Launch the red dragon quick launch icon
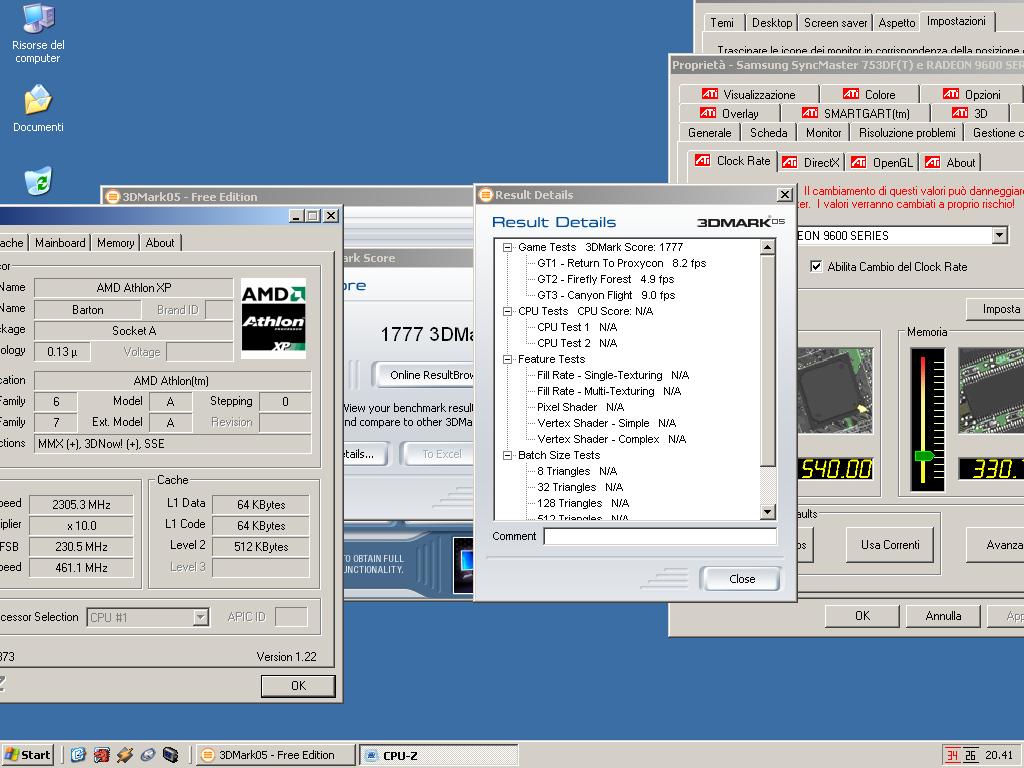Image resolution: width=1024 pixels, height=768 pixels. tap(101, 755)
